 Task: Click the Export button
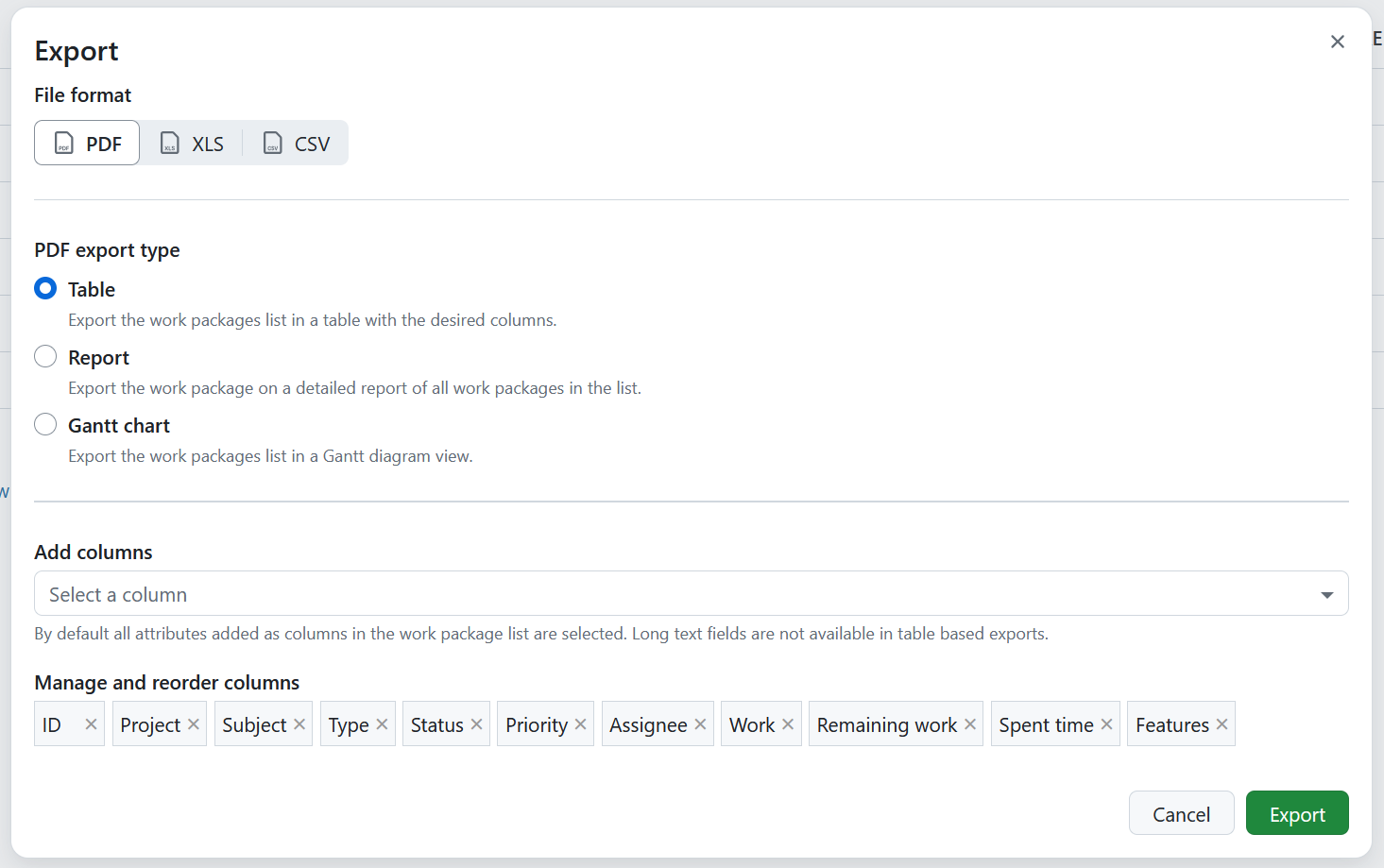(x=1297, y=813)
